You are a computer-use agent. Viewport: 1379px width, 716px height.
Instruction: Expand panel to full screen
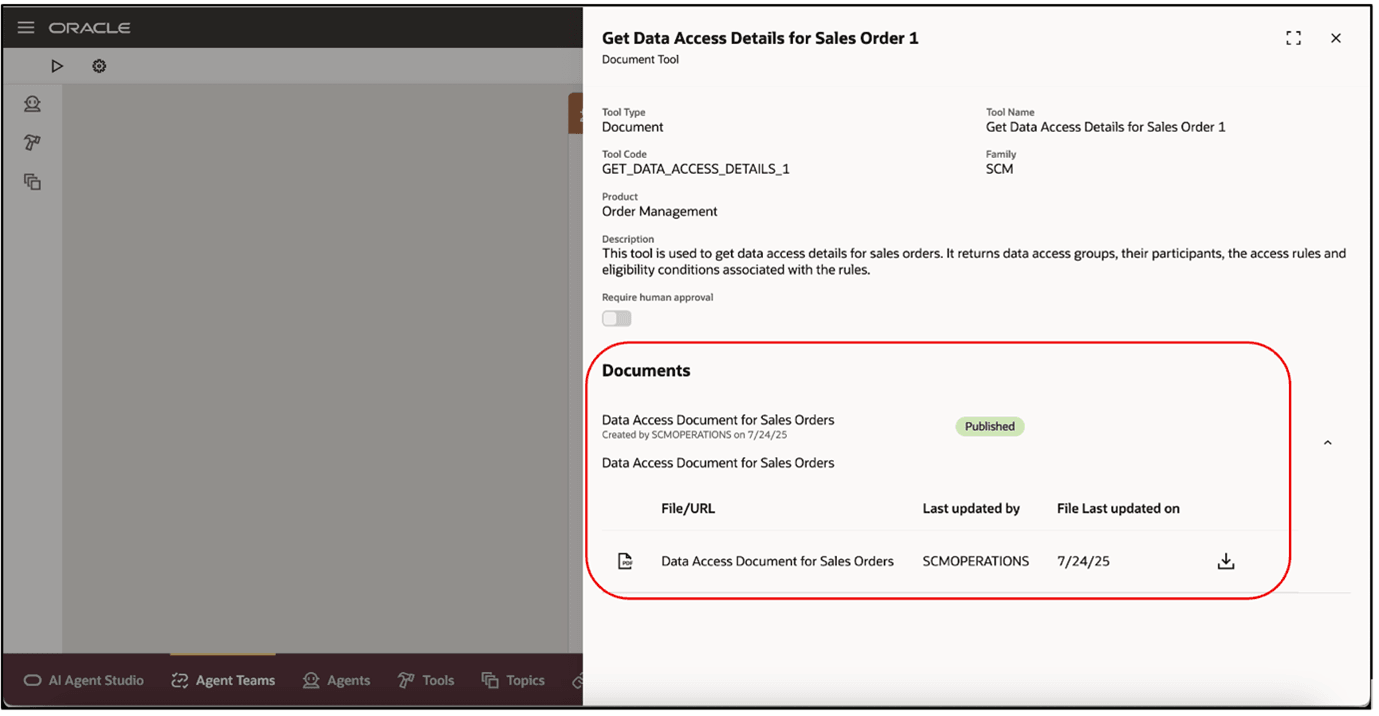pyautogui.click(x=1294, y=38)
